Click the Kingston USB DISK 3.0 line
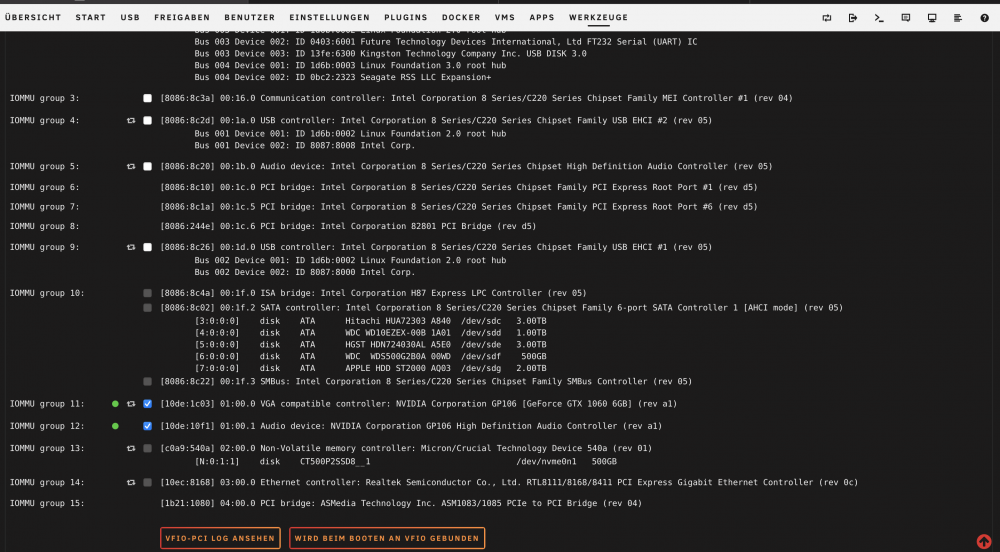 coord(390,54)
